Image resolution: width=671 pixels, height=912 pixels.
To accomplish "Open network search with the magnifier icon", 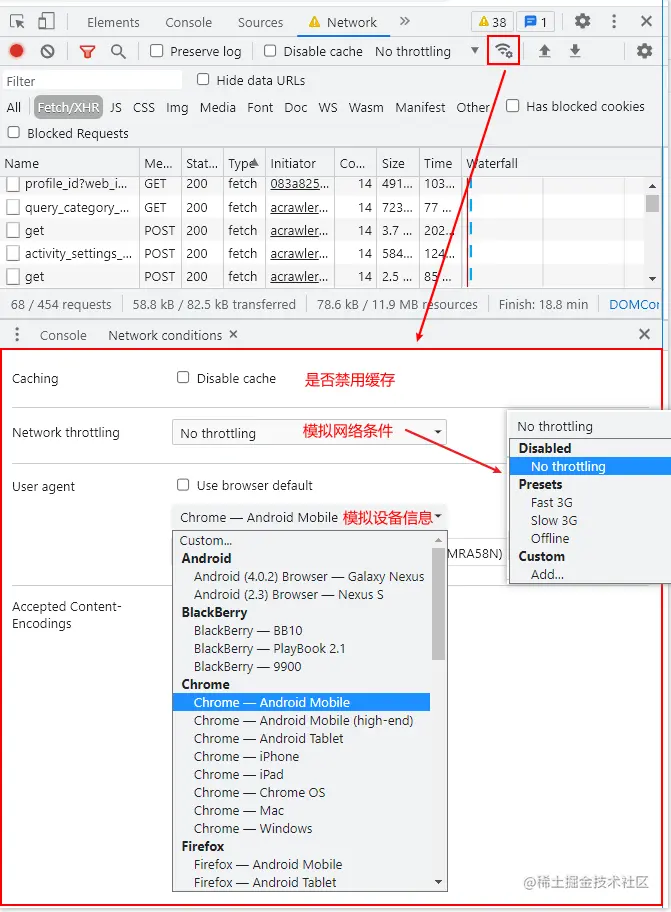I will pyautogui.click(x=118, y=51).
